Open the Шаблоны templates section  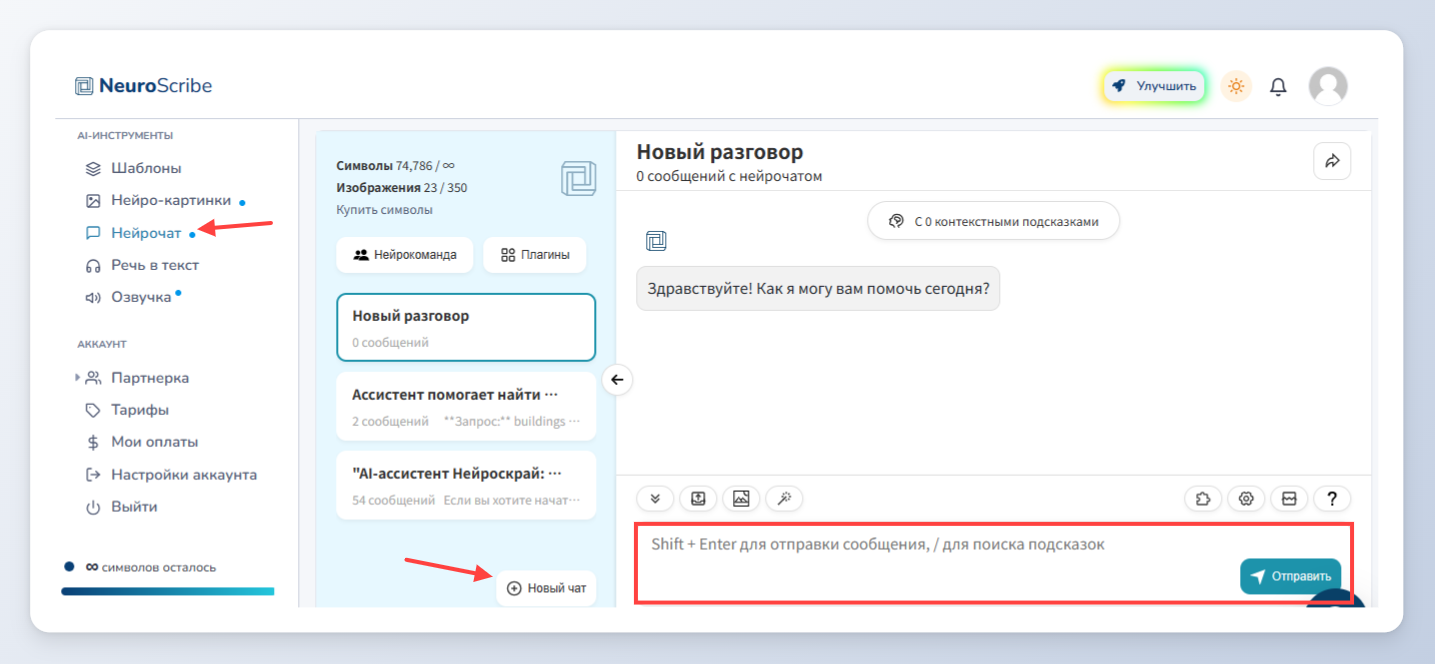(146, 168)
